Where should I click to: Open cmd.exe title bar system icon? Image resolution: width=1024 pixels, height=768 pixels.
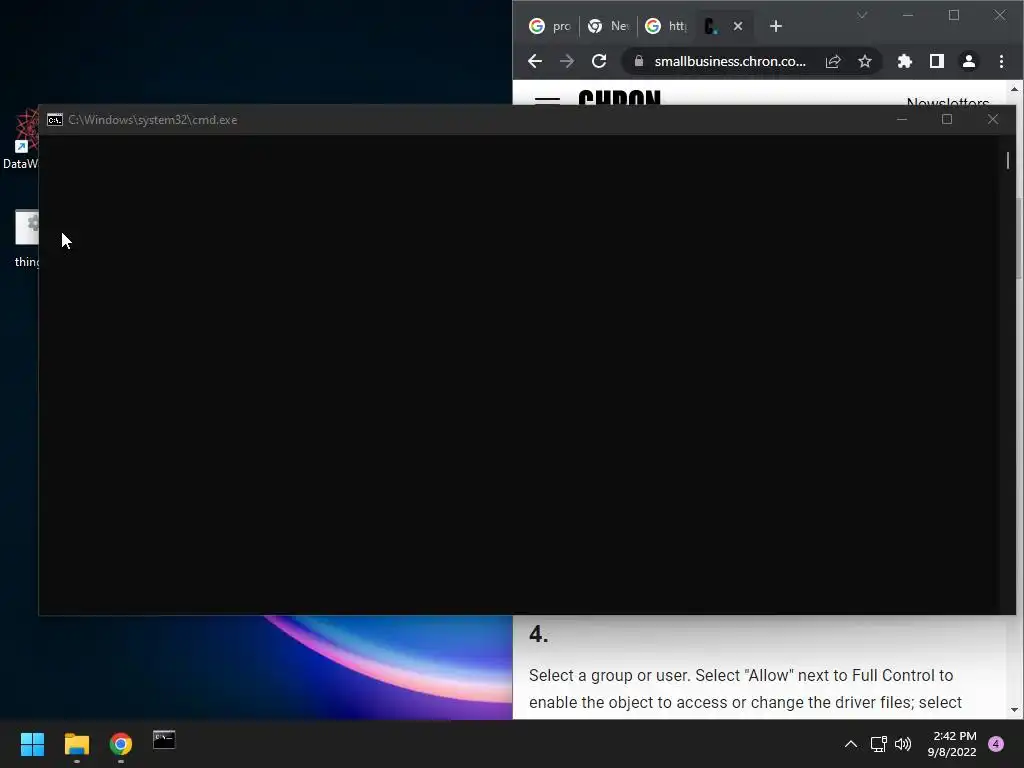click(x=55, y=120)
